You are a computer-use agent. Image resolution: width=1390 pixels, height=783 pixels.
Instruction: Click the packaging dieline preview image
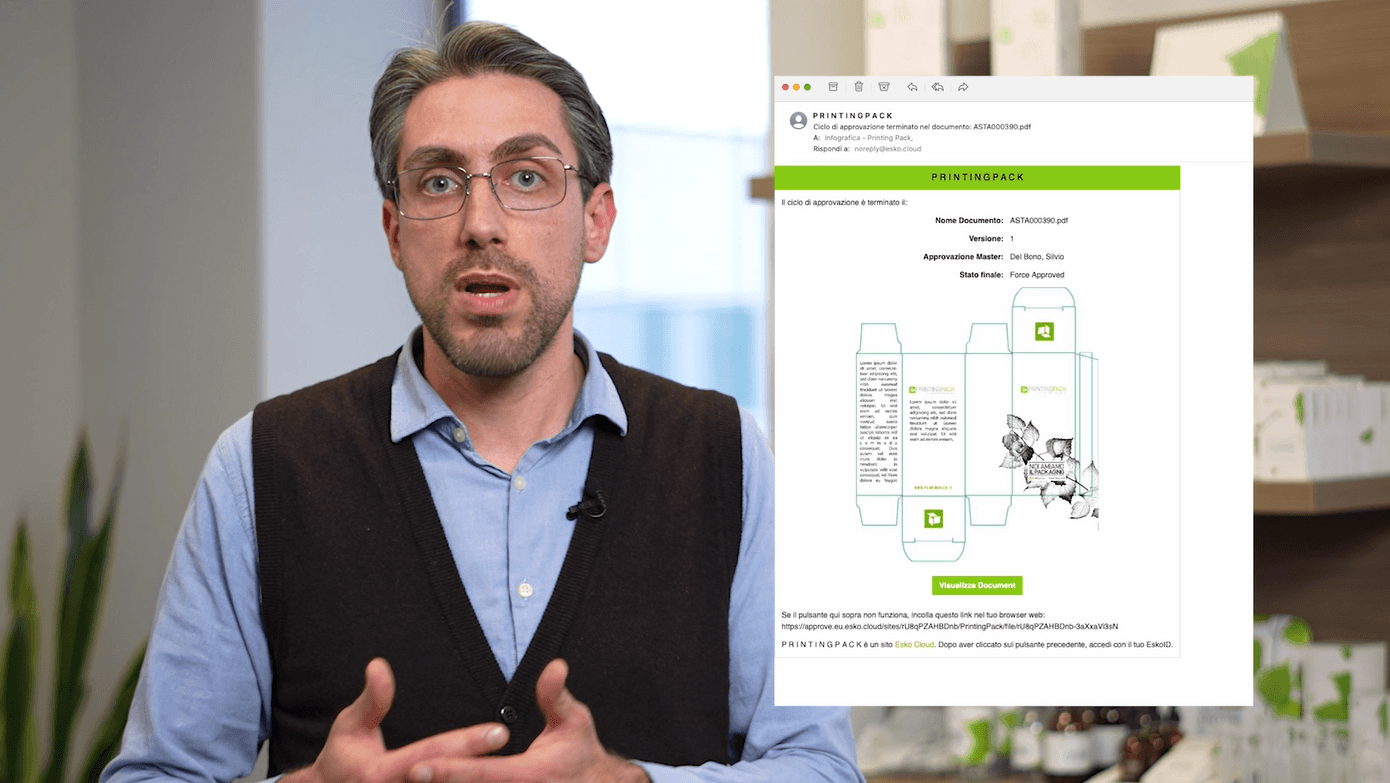tap(977, 424)
